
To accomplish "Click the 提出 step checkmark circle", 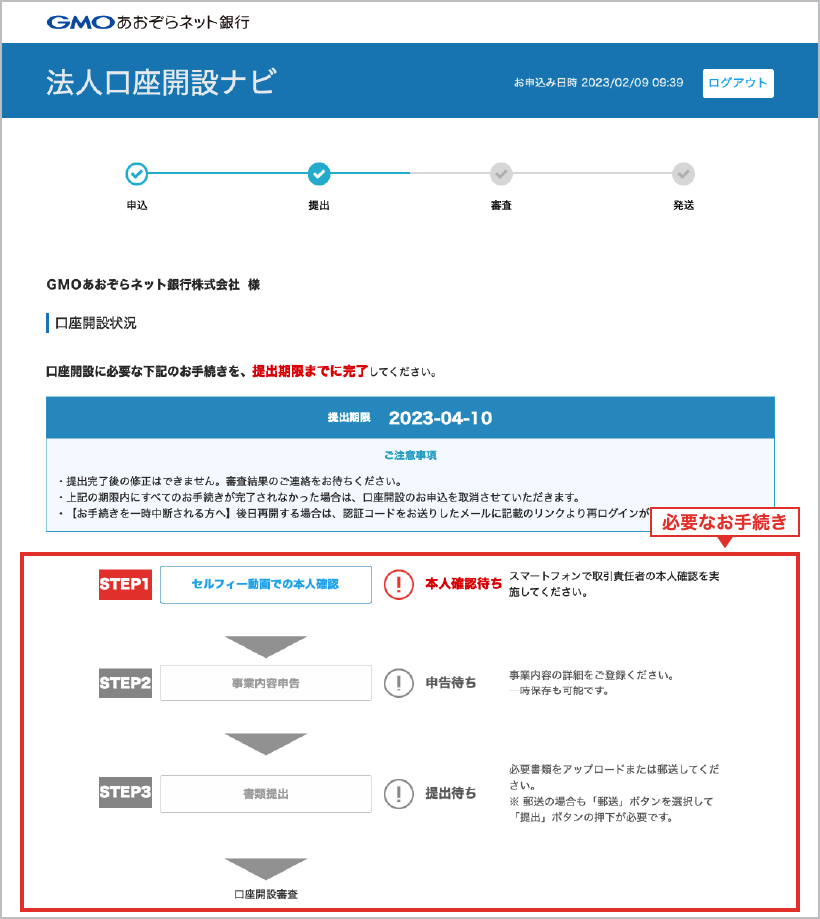I will [319, 173].
